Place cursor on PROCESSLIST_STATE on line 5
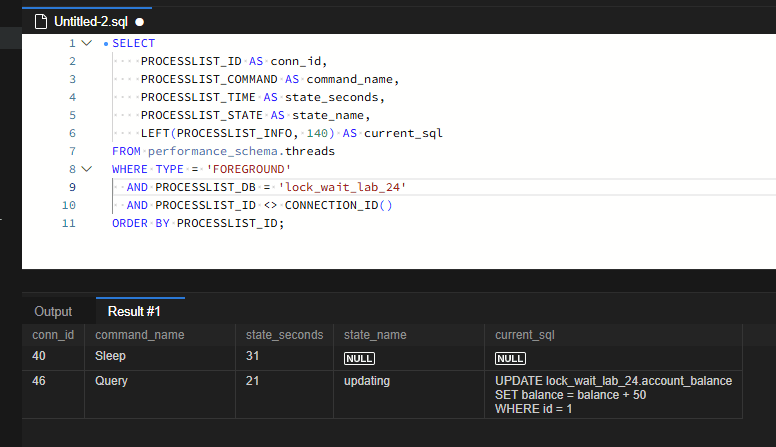The height and width of the screenshot is (447, 776). (201, 115)
